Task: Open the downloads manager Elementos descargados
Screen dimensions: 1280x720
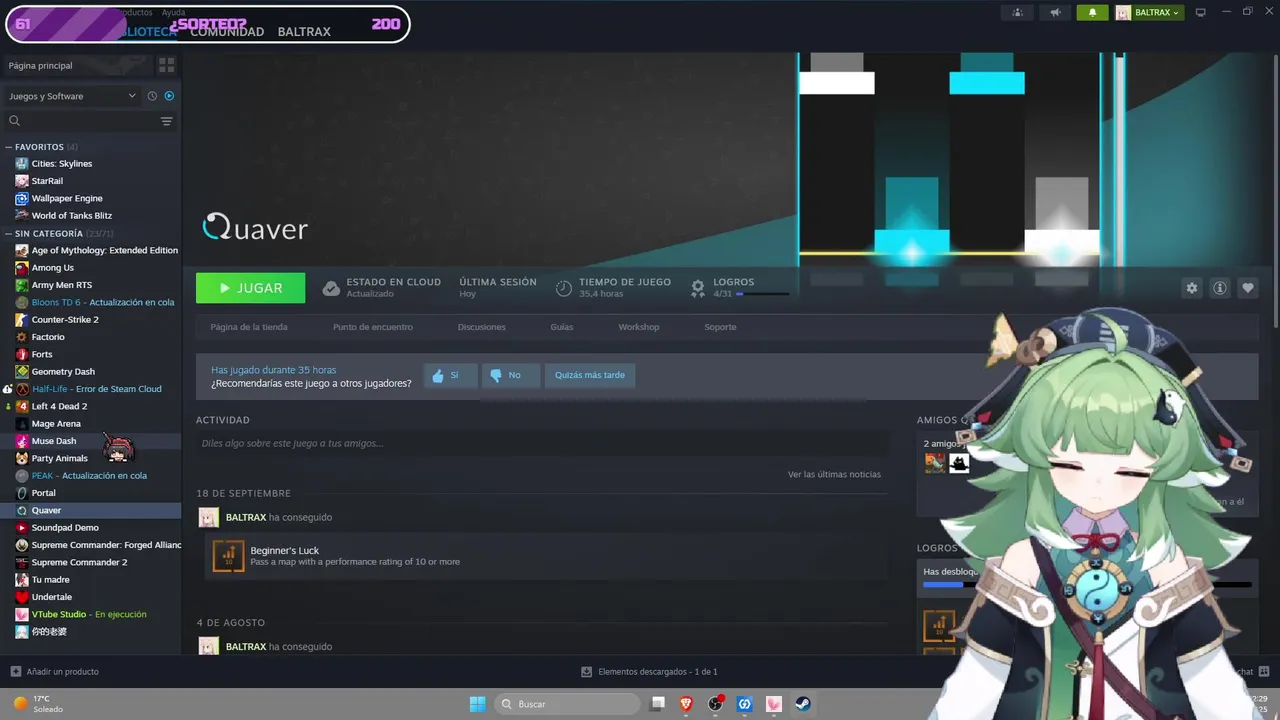Action: click(x=649, y=672)
